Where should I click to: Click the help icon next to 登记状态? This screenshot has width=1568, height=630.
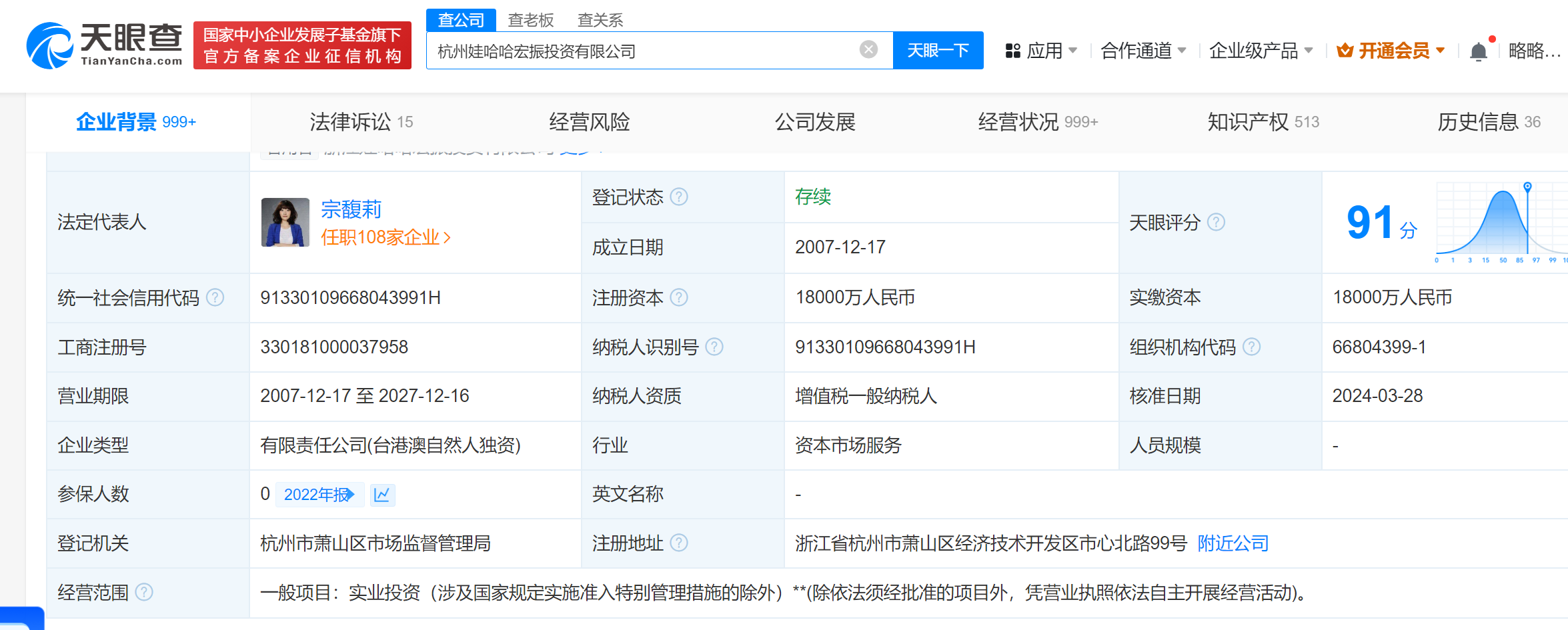coord(679,197)
